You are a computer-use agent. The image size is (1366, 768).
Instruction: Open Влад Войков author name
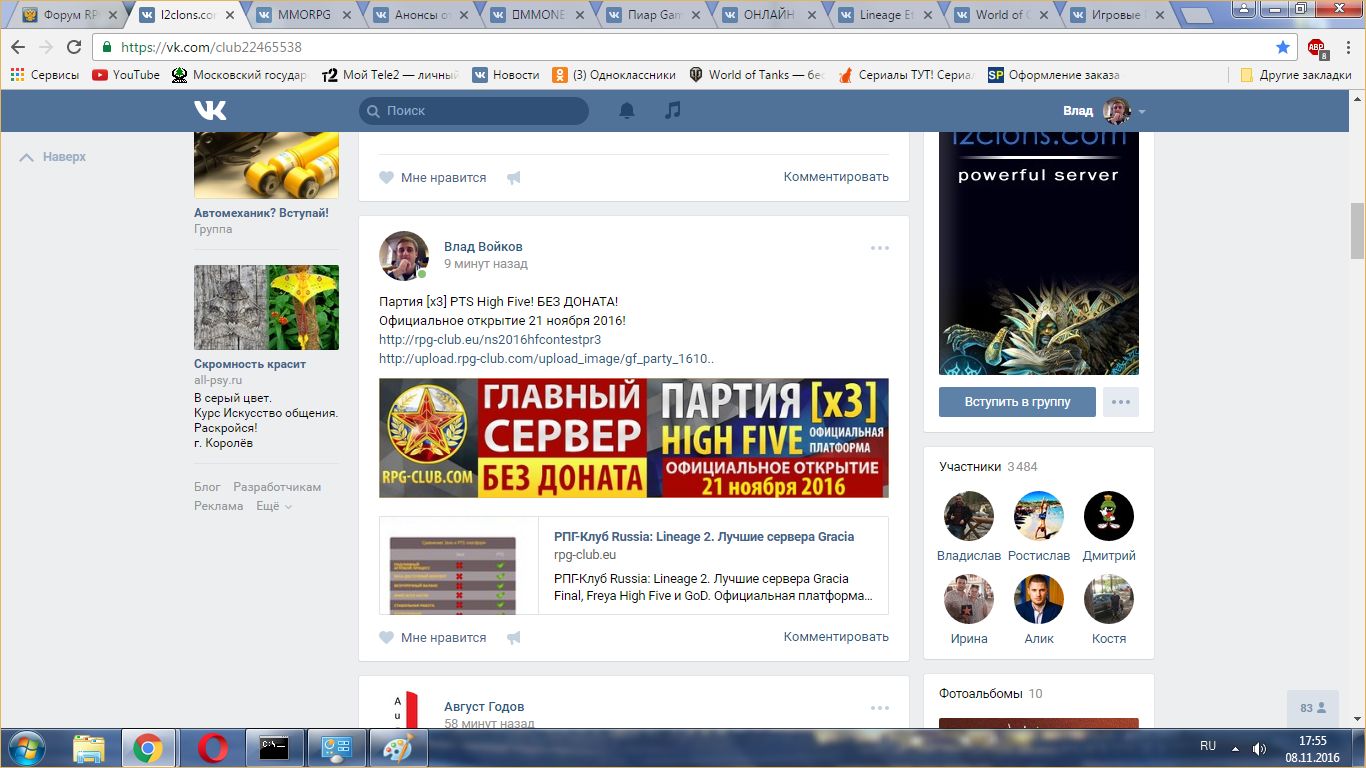pos(483,247)
